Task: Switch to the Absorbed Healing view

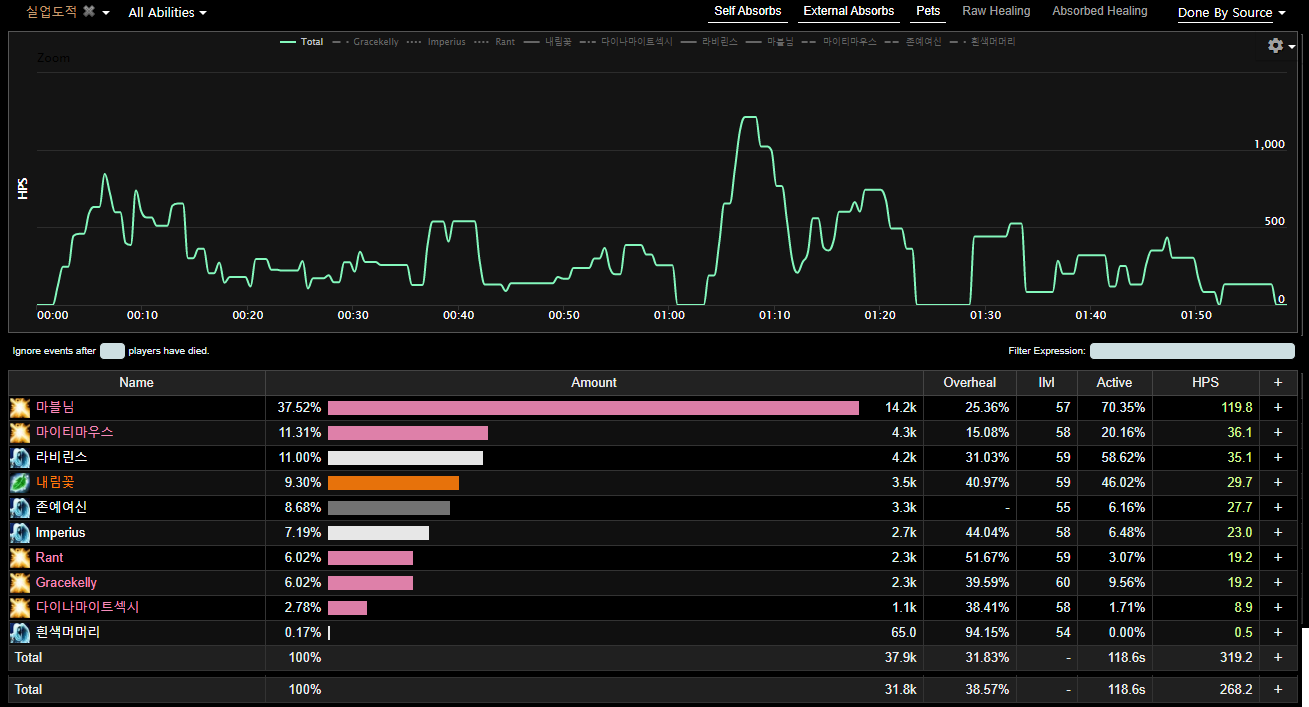Action: [1099, 12]
